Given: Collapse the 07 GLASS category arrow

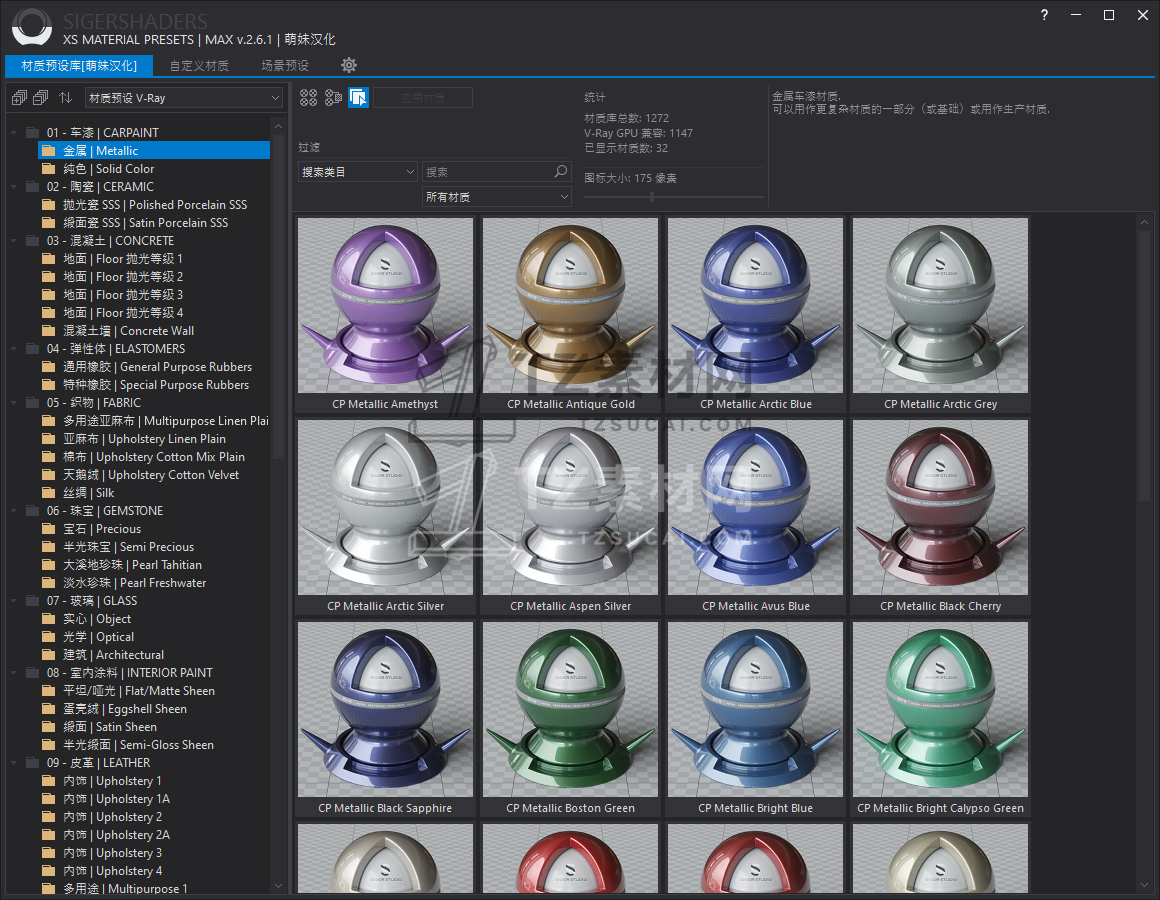Looking at the screenshot, I should (x=13, y=601).
